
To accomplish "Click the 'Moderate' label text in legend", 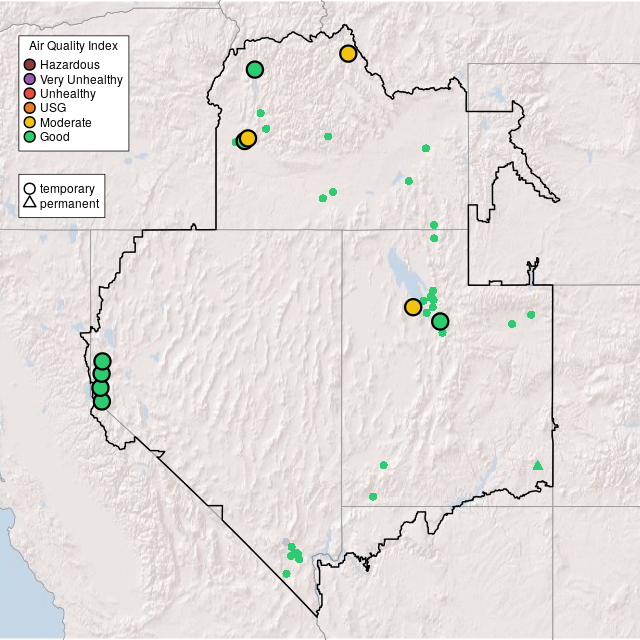I will (66, 122).
